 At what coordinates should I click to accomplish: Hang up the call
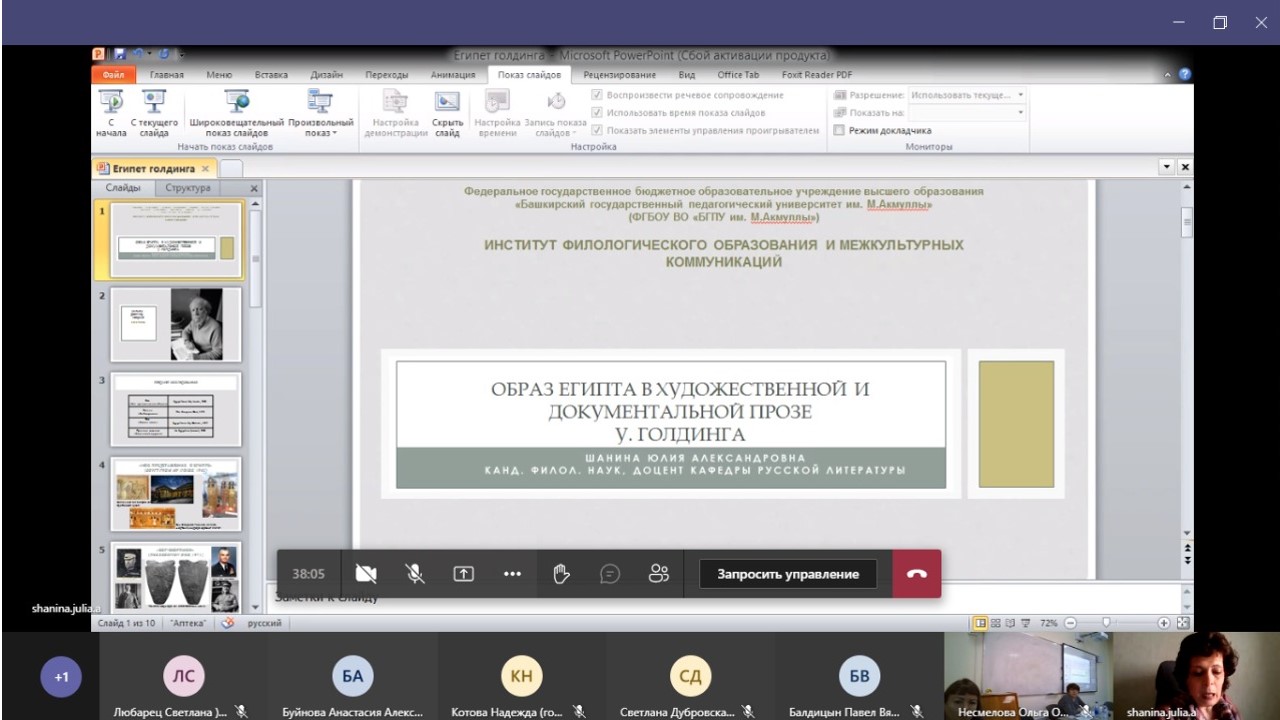(x=916, y=574)
